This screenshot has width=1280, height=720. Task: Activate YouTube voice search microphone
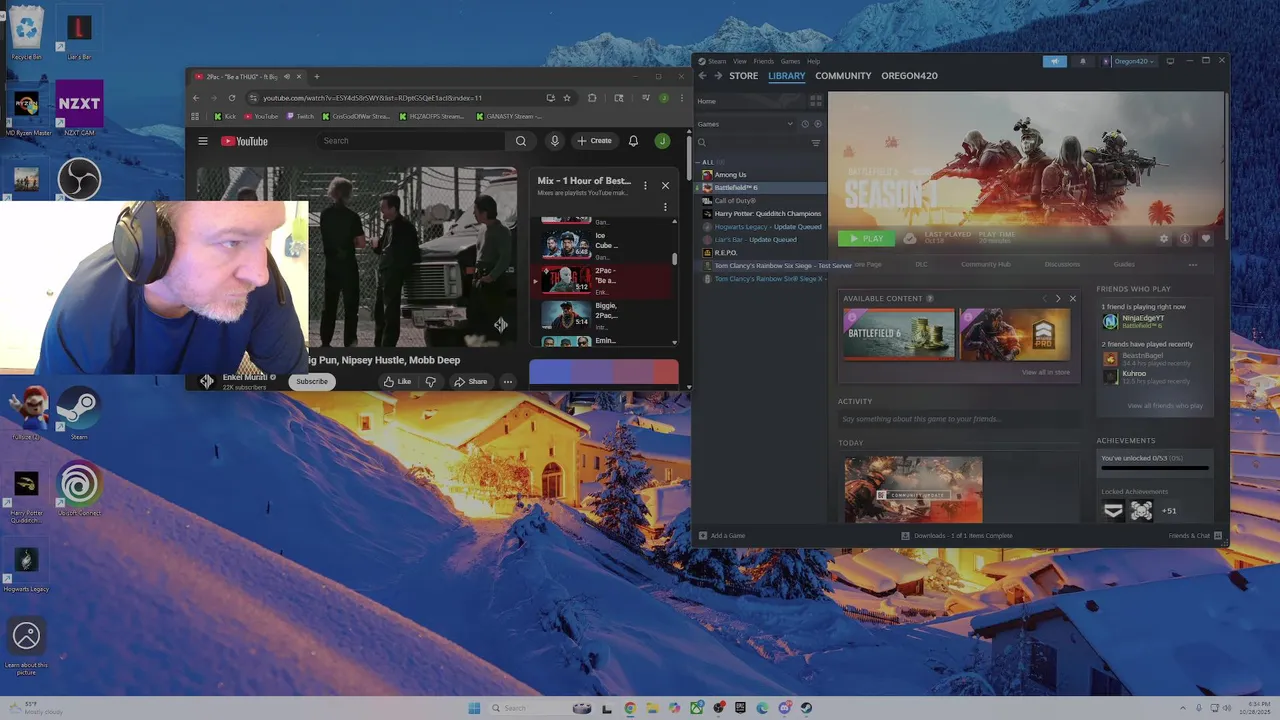click(x=554, y=141)
